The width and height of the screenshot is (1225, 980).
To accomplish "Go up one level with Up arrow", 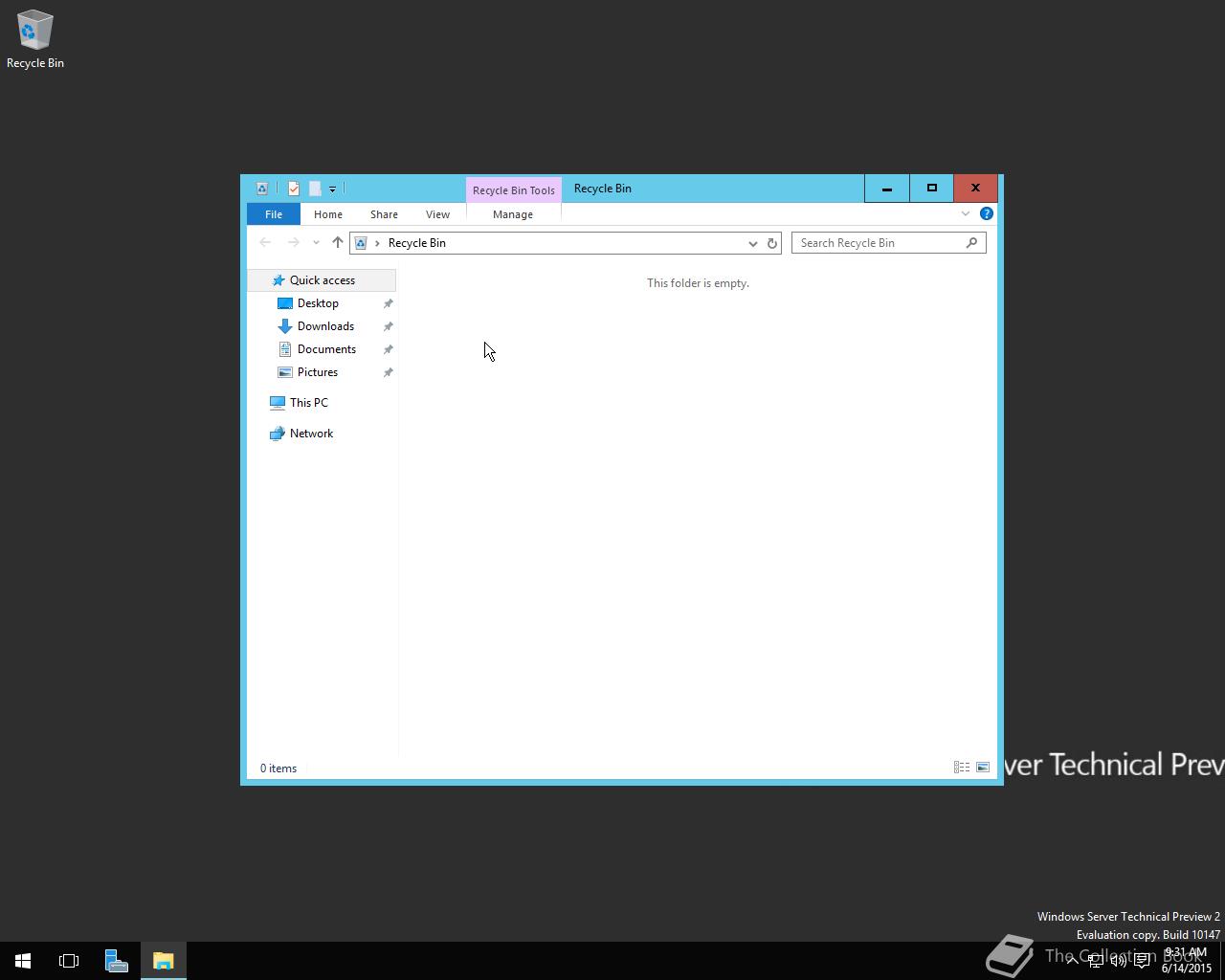I will [337, 243].
